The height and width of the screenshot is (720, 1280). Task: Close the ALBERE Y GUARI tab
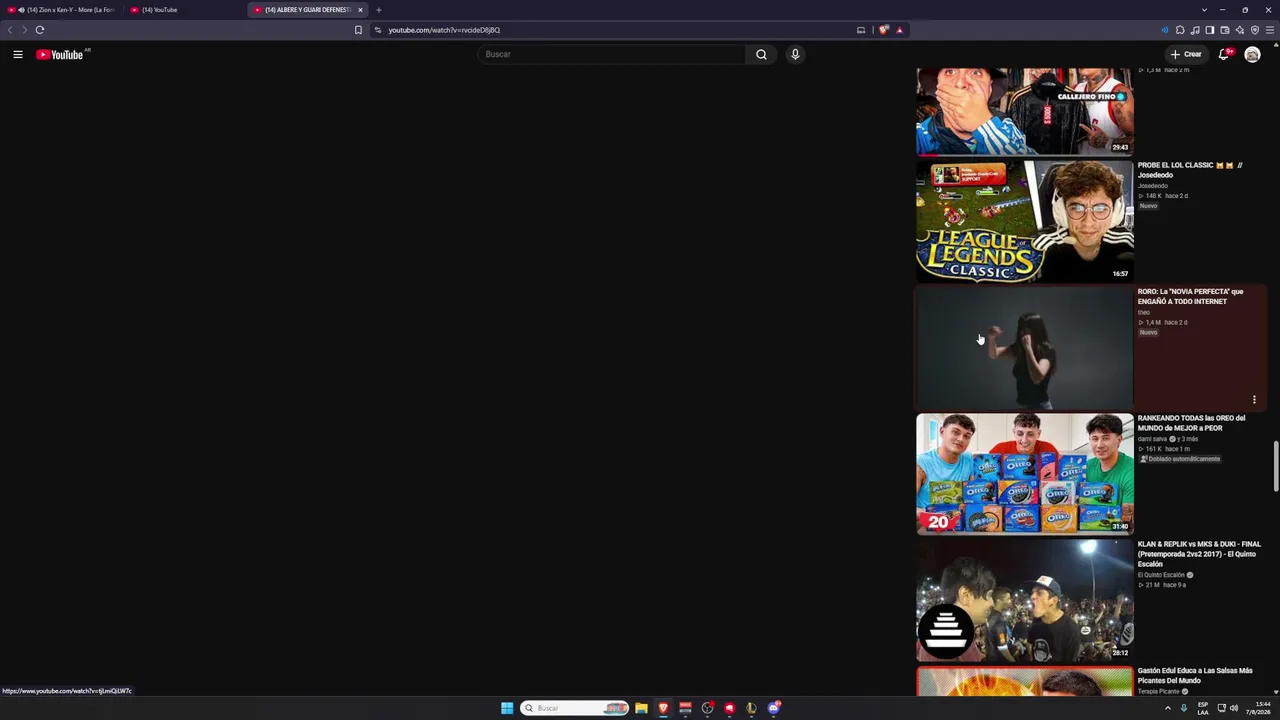point(360,10)
